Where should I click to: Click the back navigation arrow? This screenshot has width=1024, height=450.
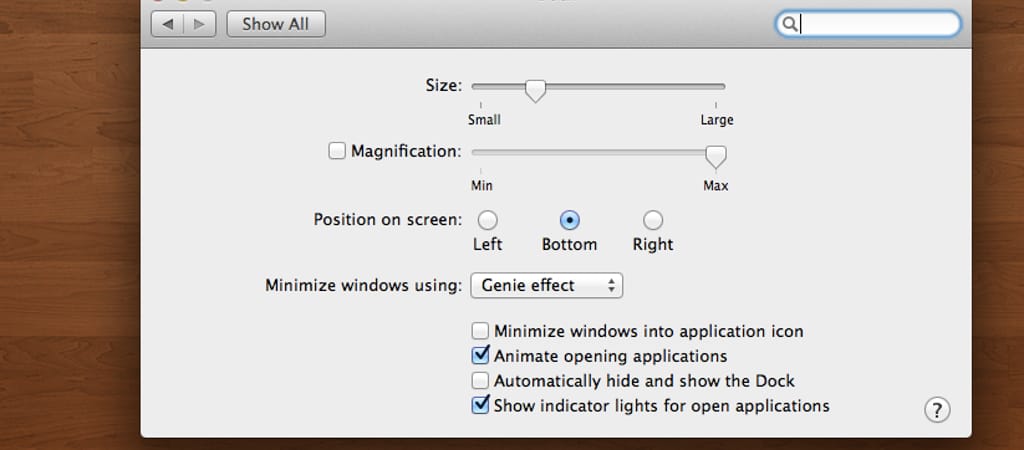[x=168, y=24]
